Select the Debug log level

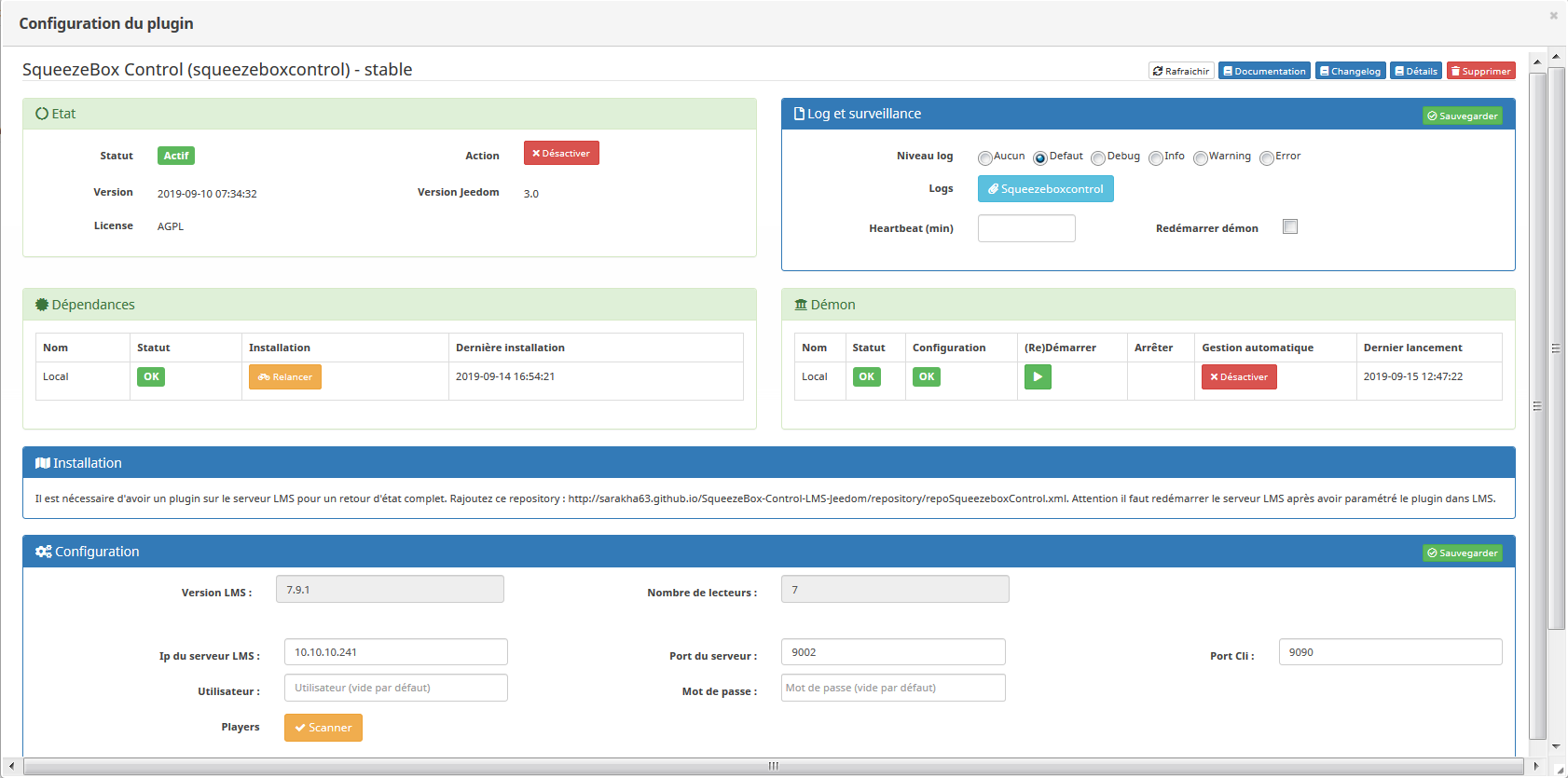coord(1098,157)
